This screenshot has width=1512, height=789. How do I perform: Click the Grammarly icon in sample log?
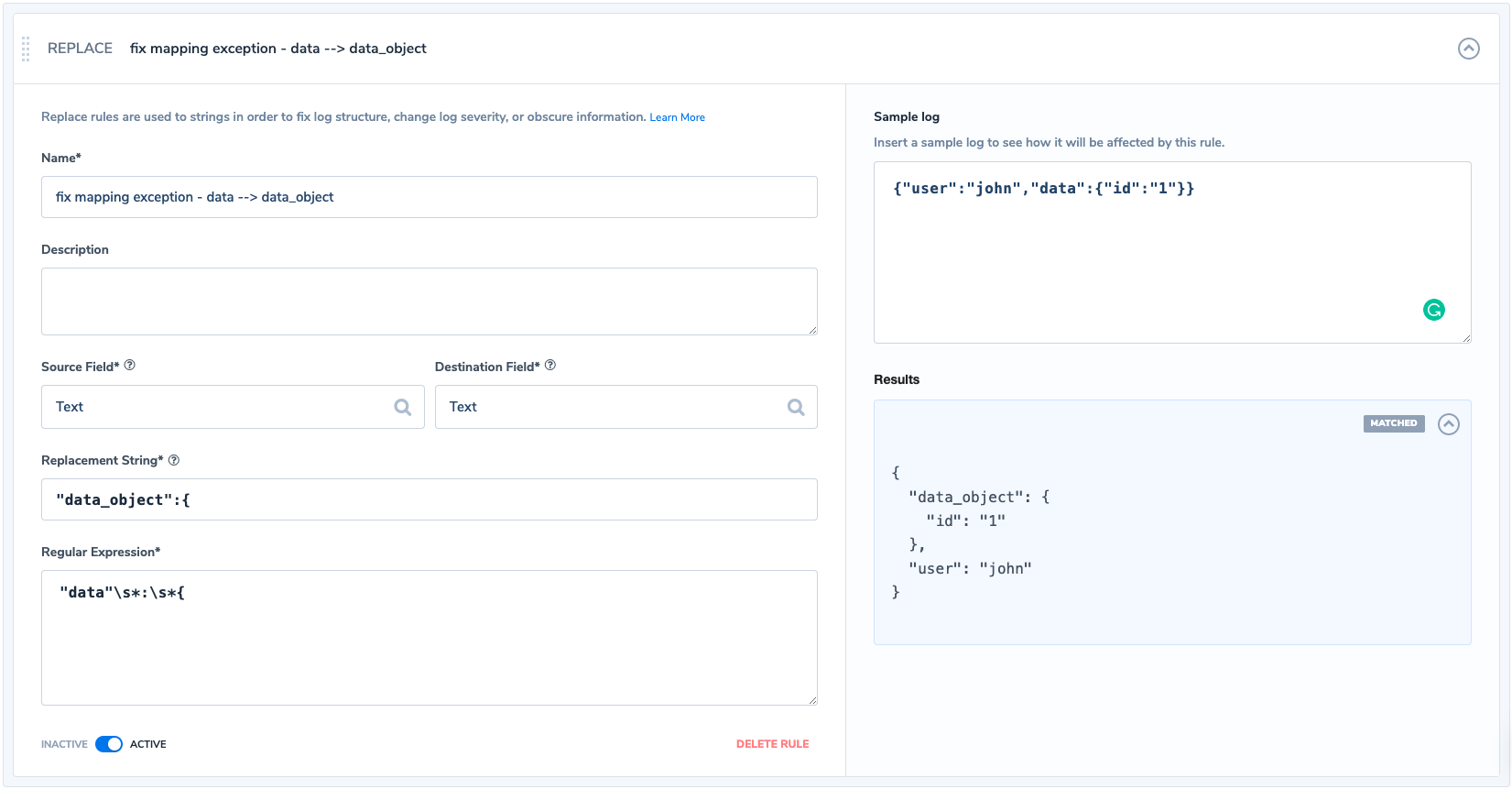(x=1434, y=310)
